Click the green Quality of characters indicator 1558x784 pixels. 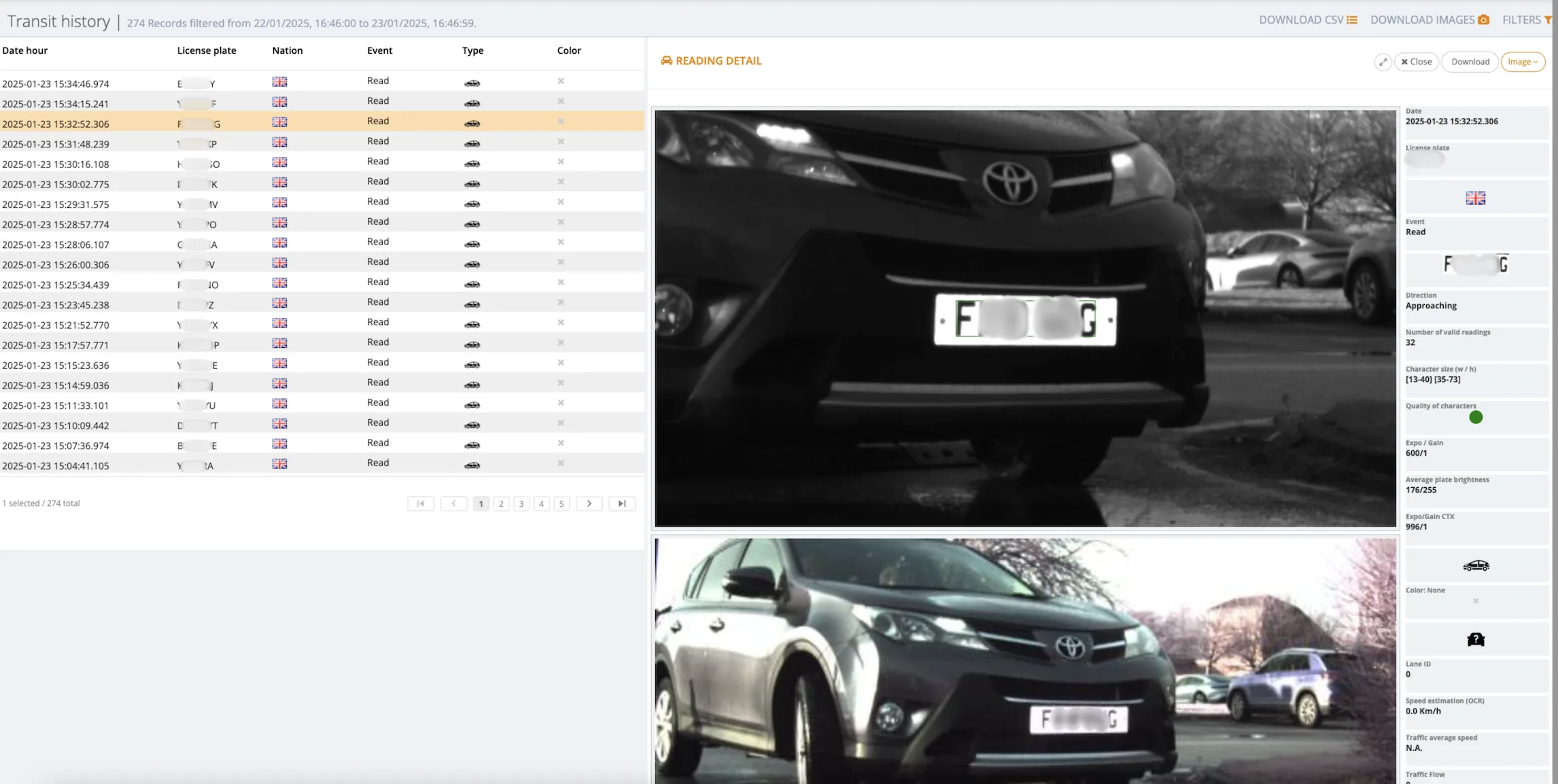(x=1475, y=417)
